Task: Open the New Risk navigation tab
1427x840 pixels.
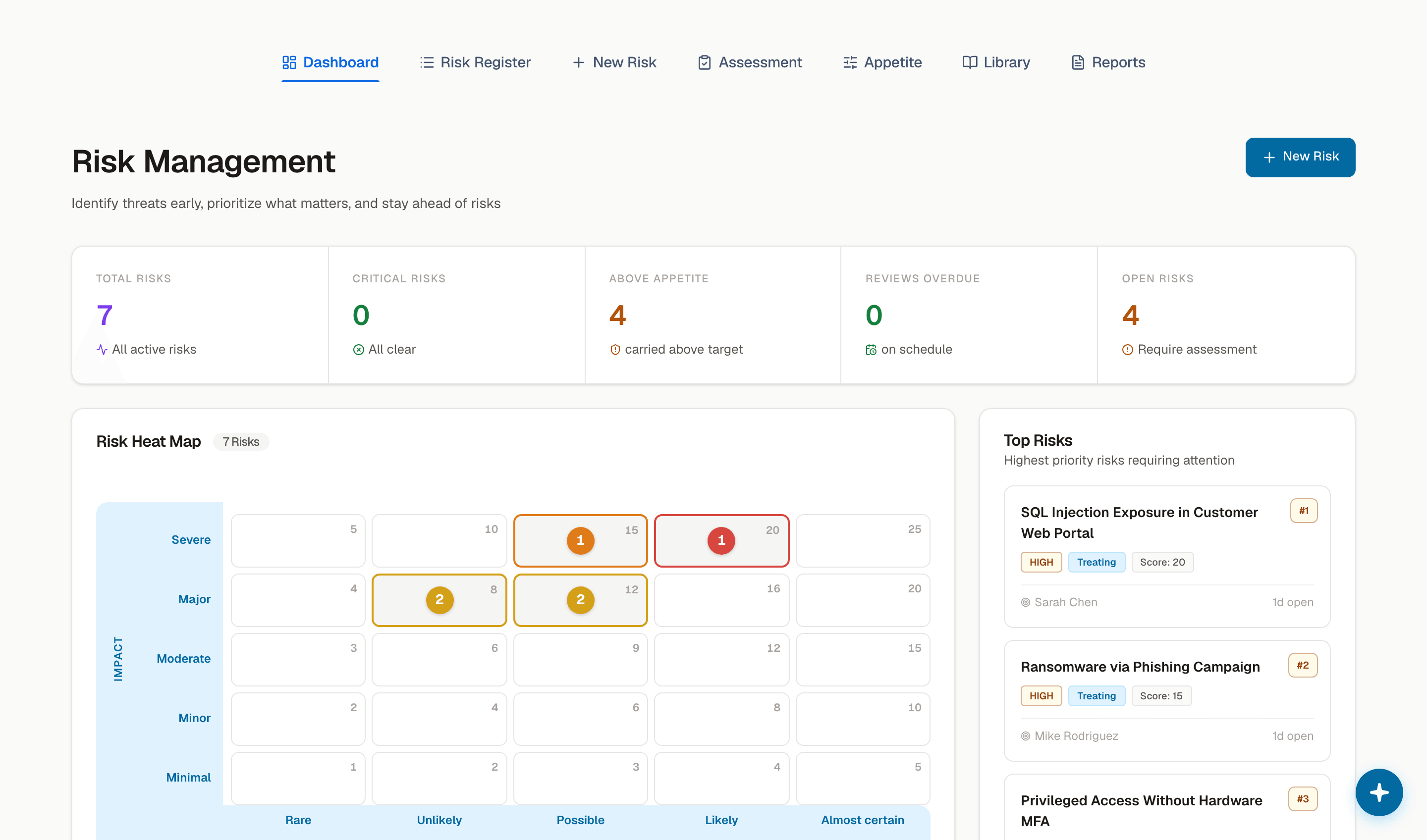Action: click(614, 62)
